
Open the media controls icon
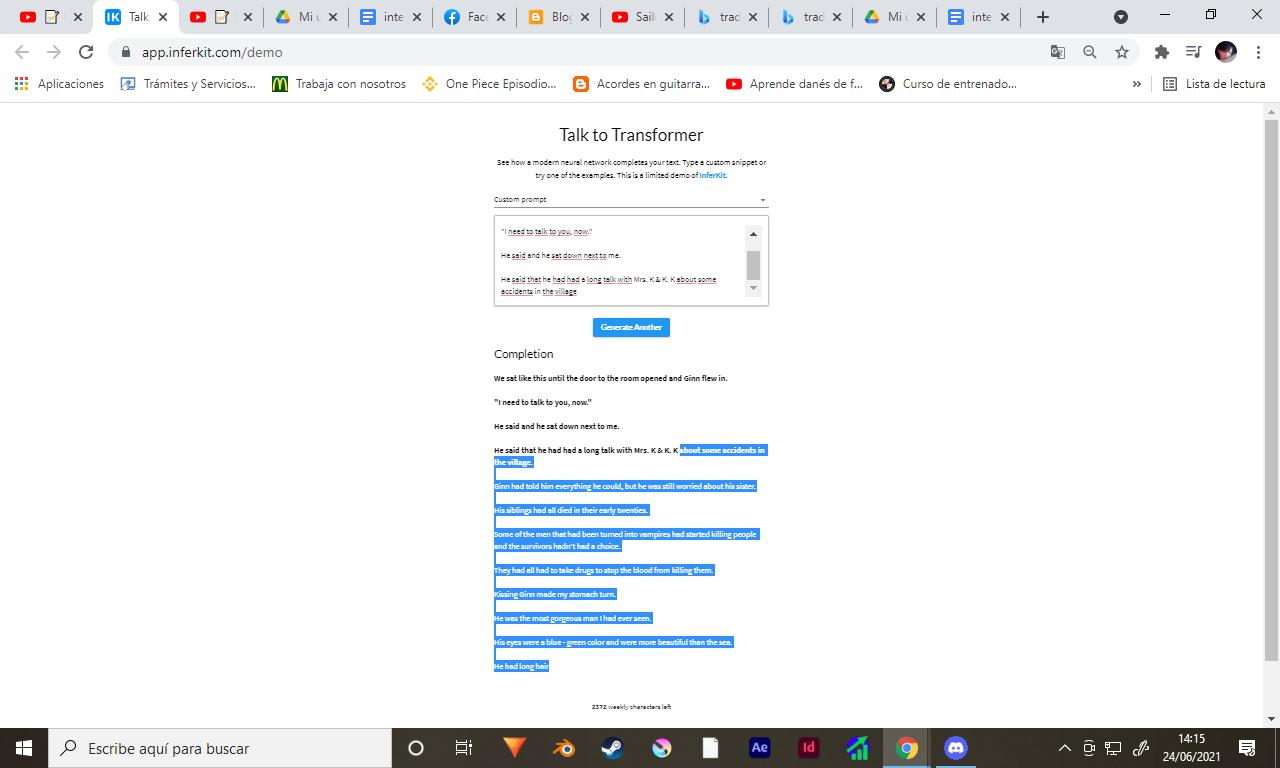[1193, 52]
